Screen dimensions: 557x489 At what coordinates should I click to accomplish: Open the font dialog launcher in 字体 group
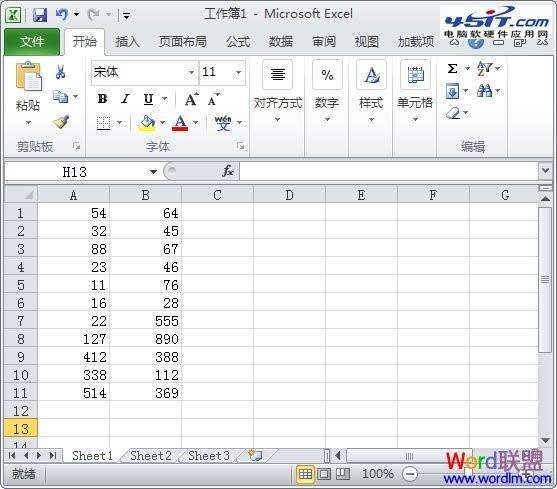[240, 146]
